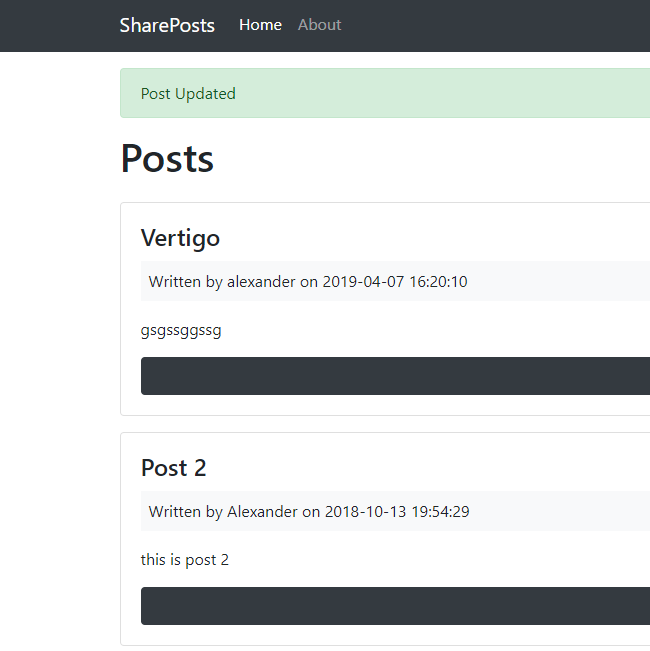The height and width of the screenshot is (651, 650).
Task: Click the 'Written by' text in Post 2
Action: 186,512
